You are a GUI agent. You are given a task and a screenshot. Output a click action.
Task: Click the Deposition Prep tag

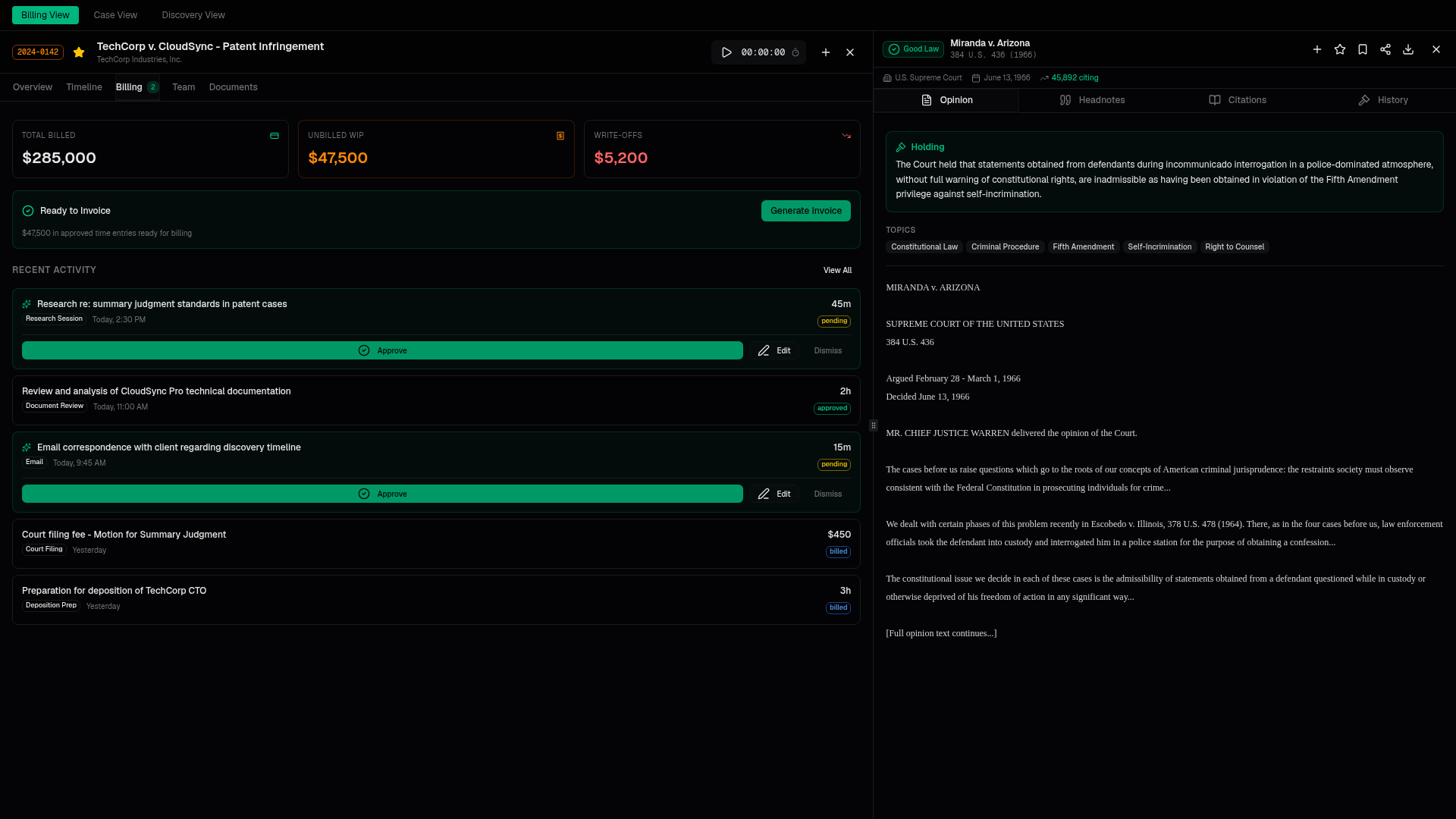pyautogui.click(x=51, y=606)
